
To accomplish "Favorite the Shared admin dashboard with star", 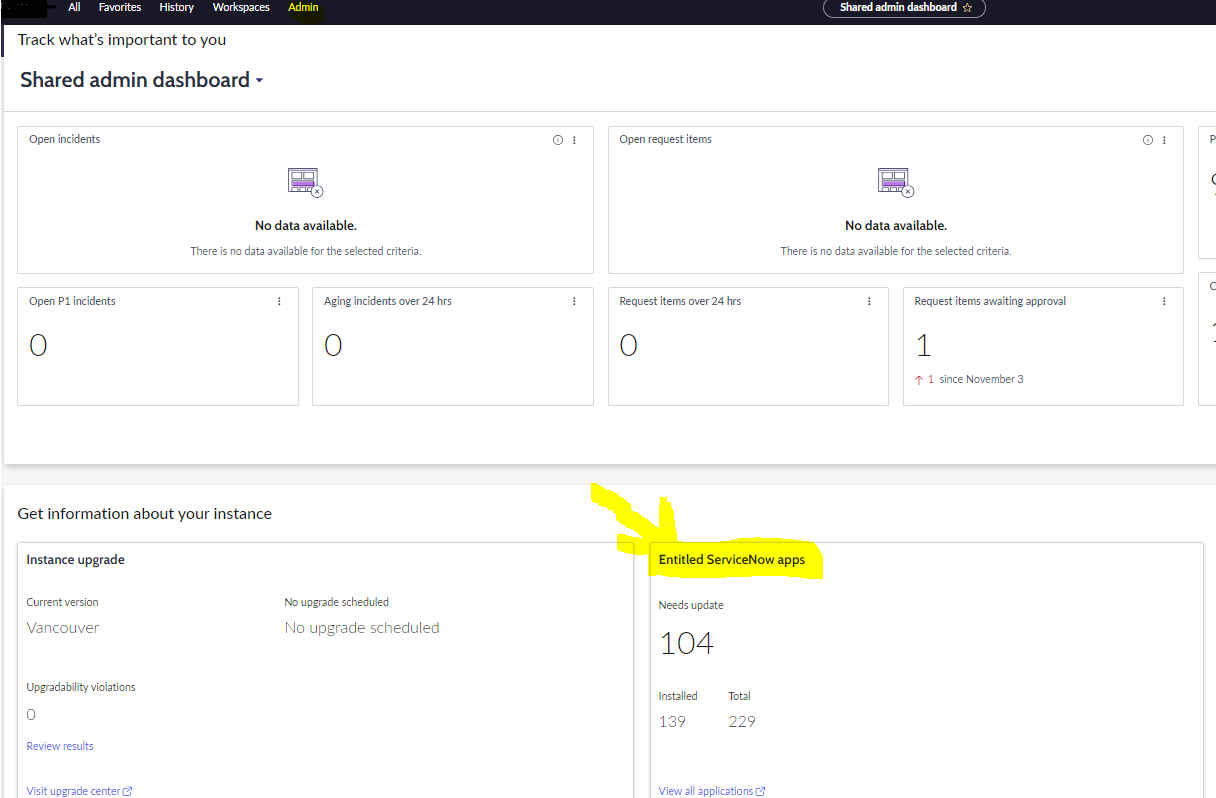I will click(x=967, y=7).
